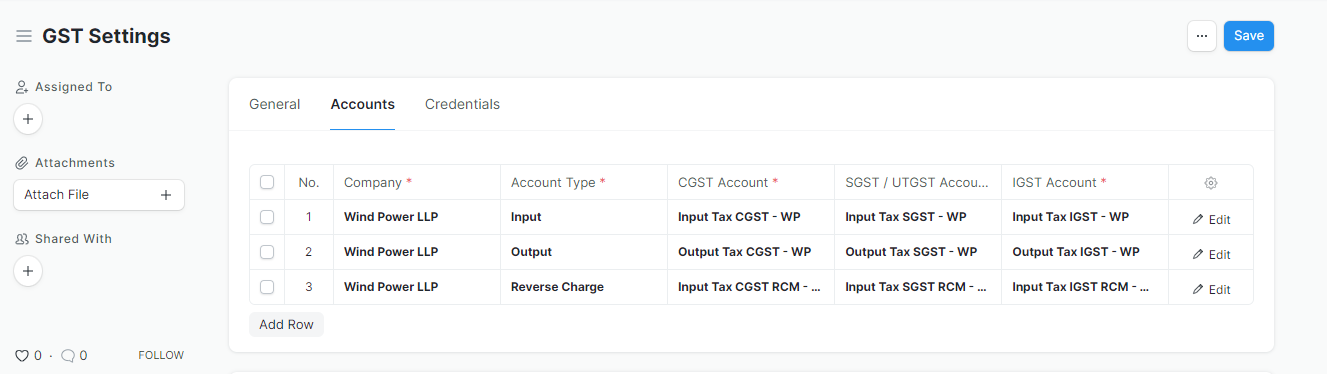Click the Input Tax CGST - WP cell
This screenshot has width=1327, height=374.
pyautogui.click(x=751, y=217)
